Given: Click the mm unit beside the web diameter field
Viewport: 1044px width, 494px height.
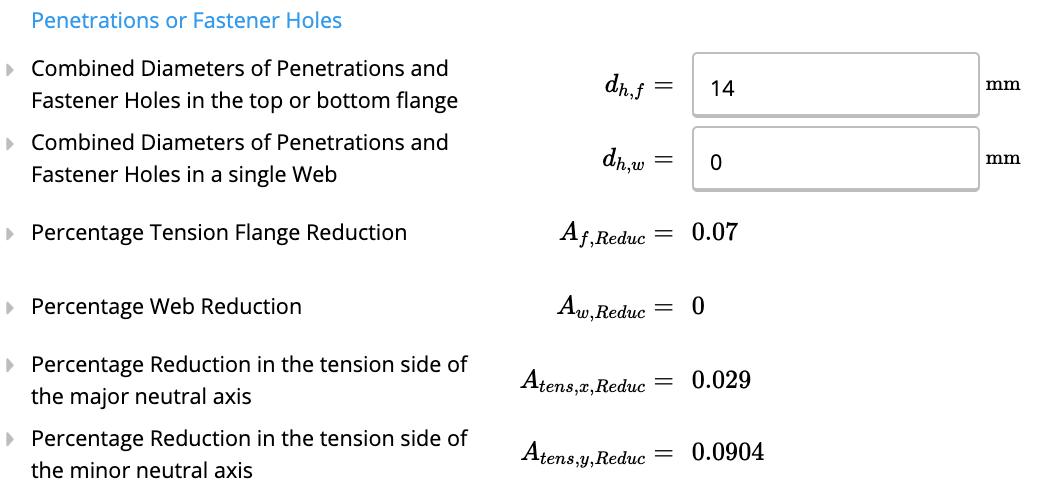Looking at the screenshot, I should pyautogui.click(x=1003, y=158).
